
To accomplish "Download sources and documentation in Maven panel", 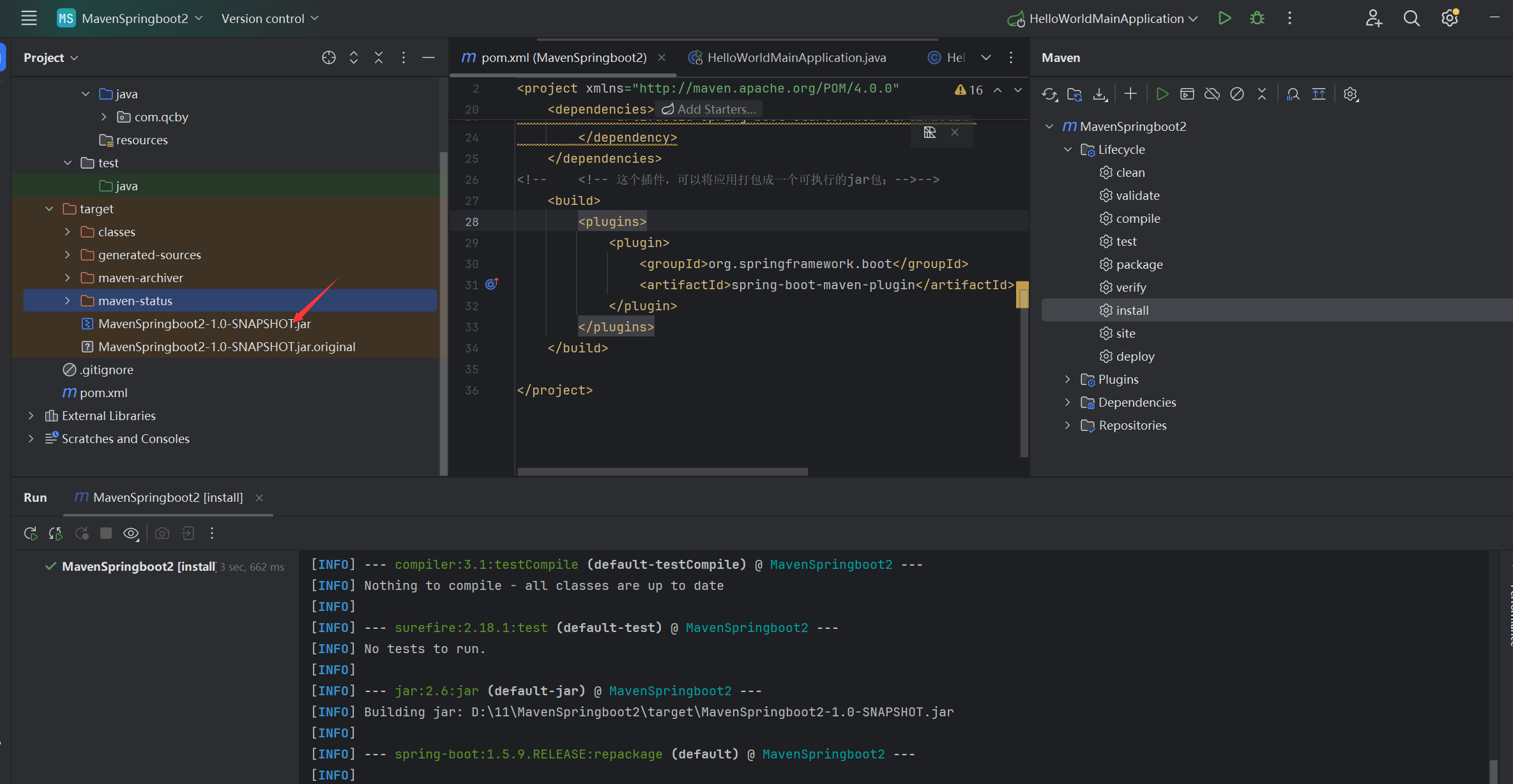I will [1100, 94].
